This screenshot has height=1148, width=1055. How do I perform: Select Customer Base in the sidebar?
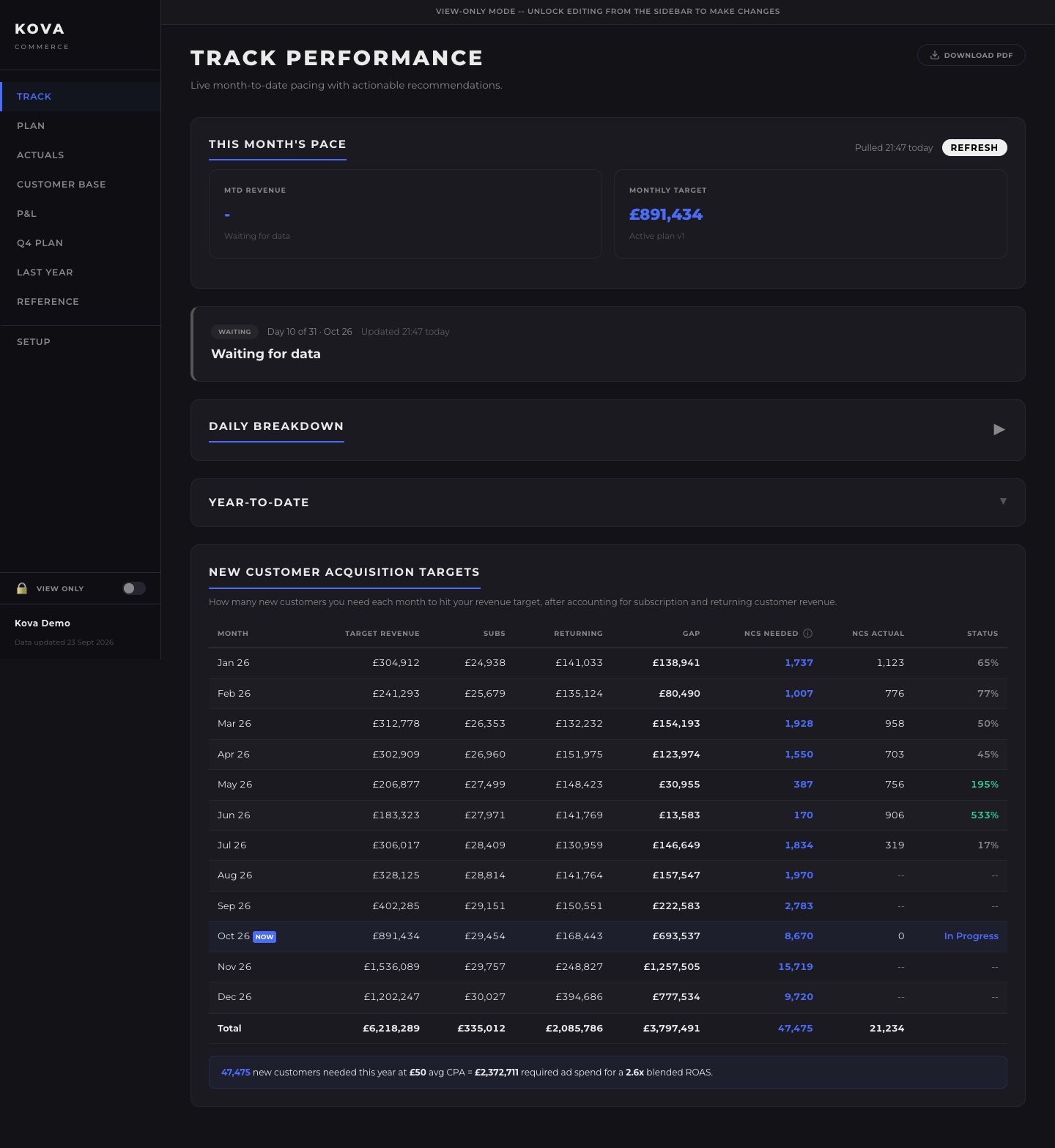[81, 185]
